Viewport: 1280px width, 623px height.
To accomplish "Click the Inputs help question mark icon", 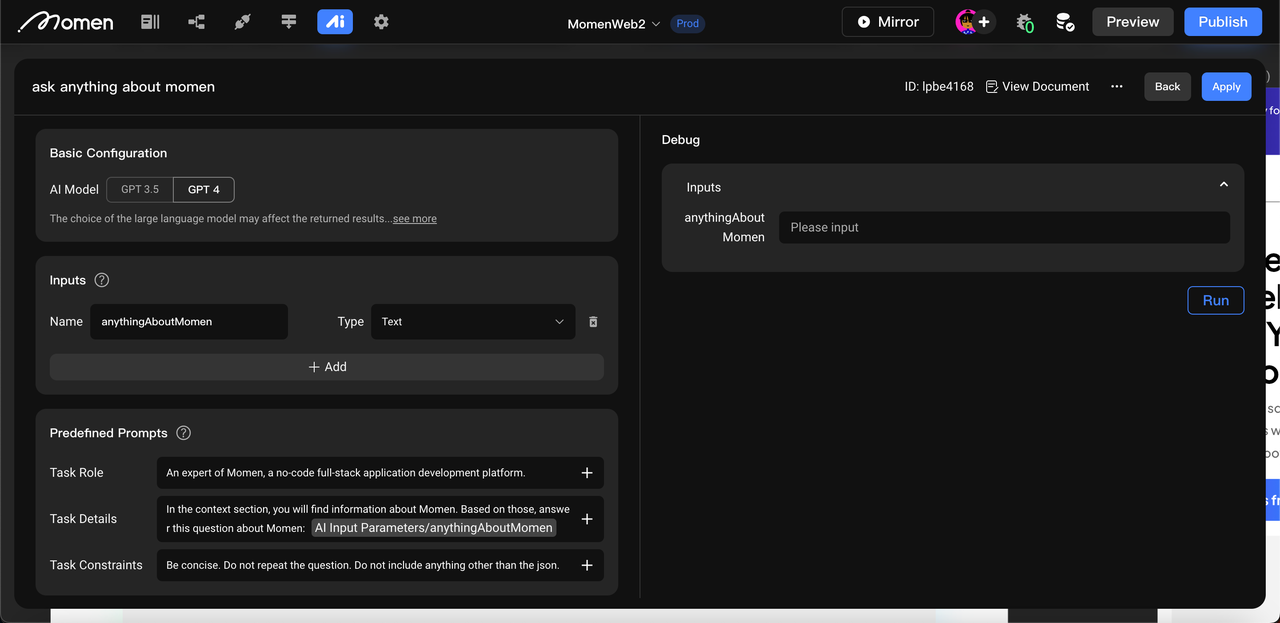I will coord(101,280).
